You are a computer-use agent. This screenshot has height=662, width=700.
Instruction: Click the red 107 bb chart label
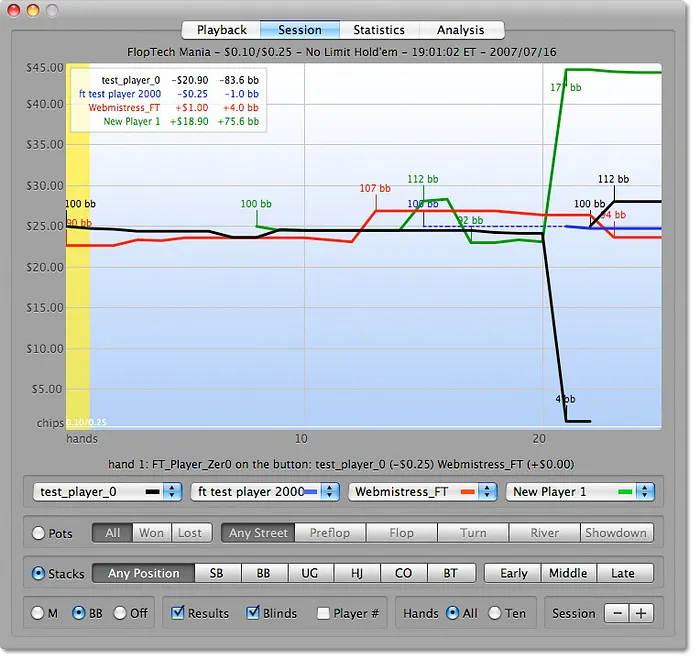pos(375,189)
